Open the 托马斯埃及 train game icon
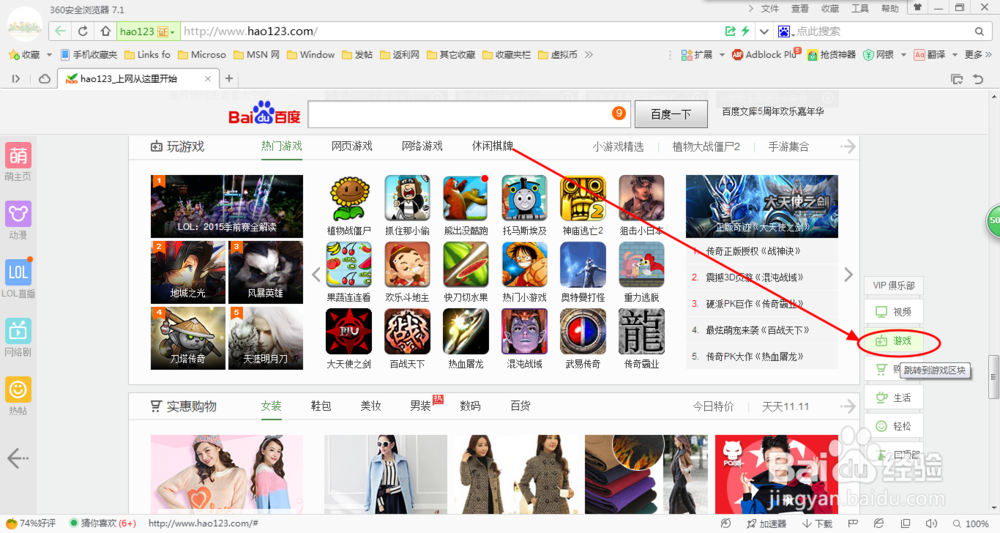Viewport: 1000px width, 533px height. click(524, 199)
